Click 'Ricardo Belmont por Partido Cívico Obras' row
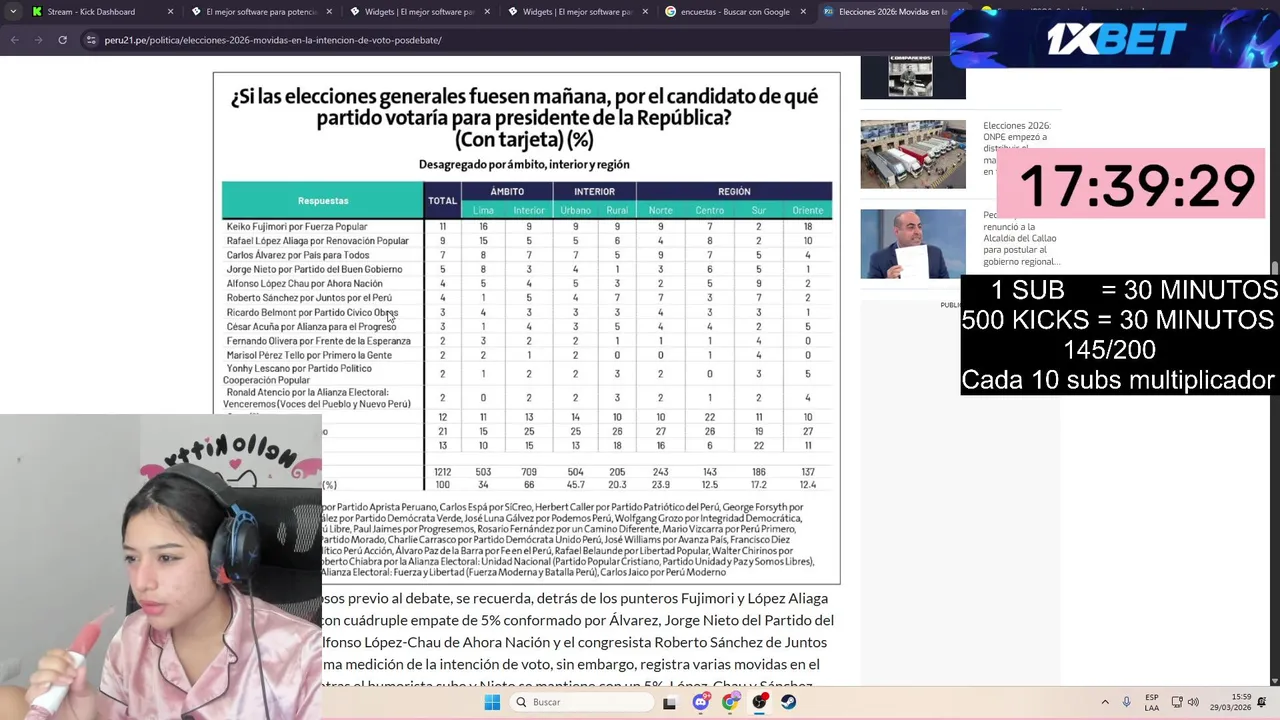The image size is (1280, 720). (312, 313)
